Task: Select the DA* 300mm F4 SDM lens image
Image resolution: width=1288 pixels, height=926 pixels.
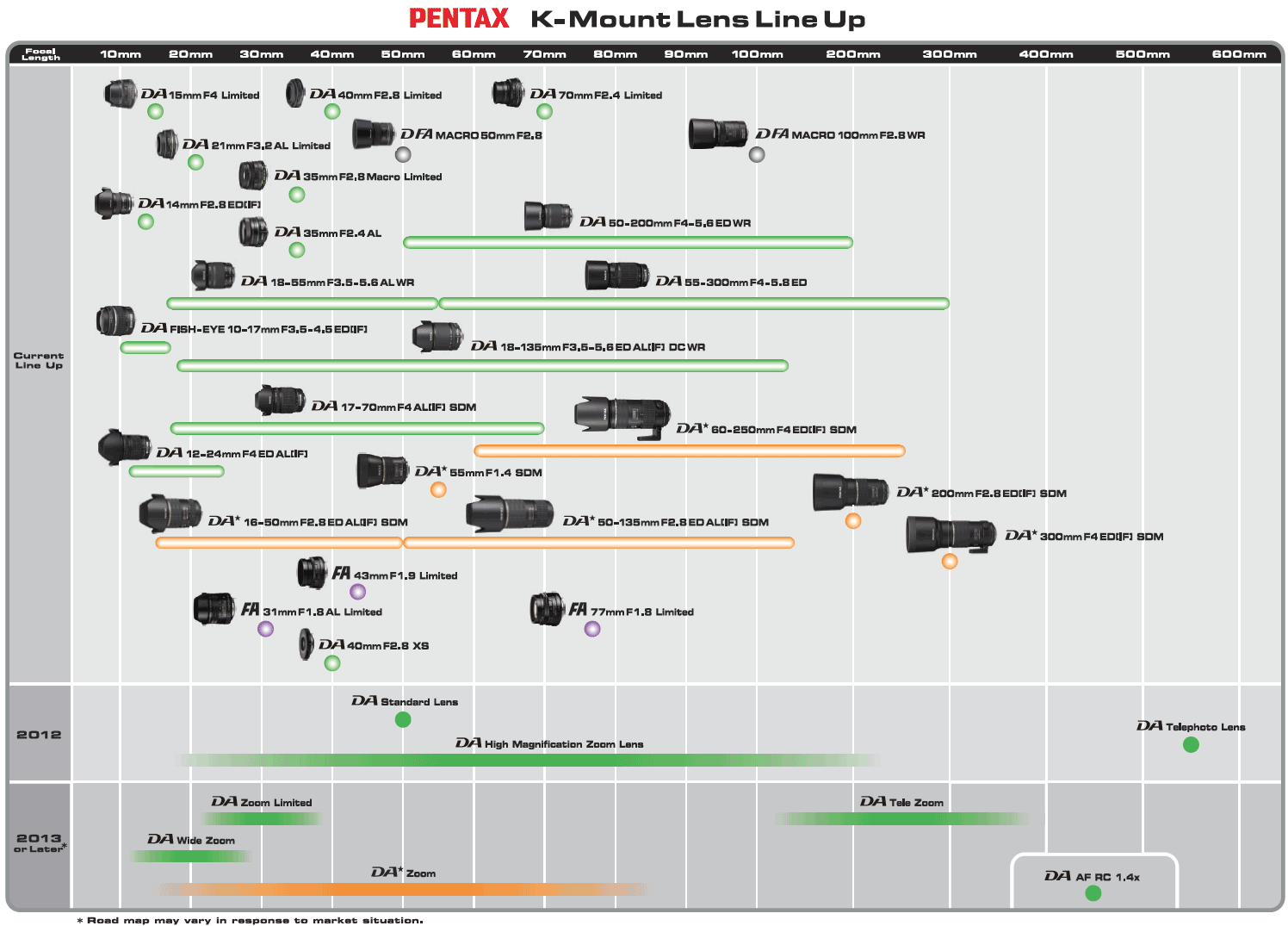Action: coord(951,535)
